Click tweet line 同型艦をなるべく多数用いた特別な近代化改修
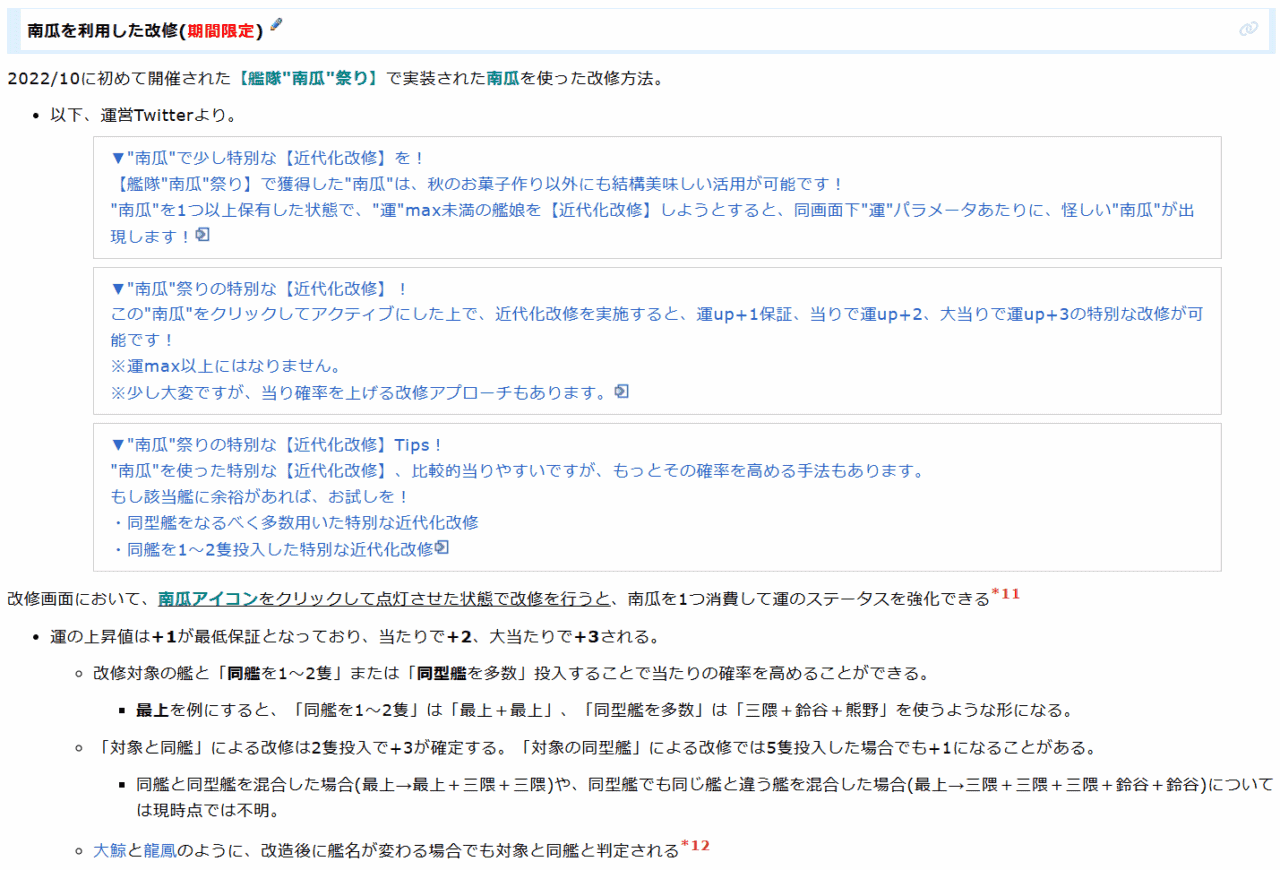1280x870 pixels. point(295,522)
